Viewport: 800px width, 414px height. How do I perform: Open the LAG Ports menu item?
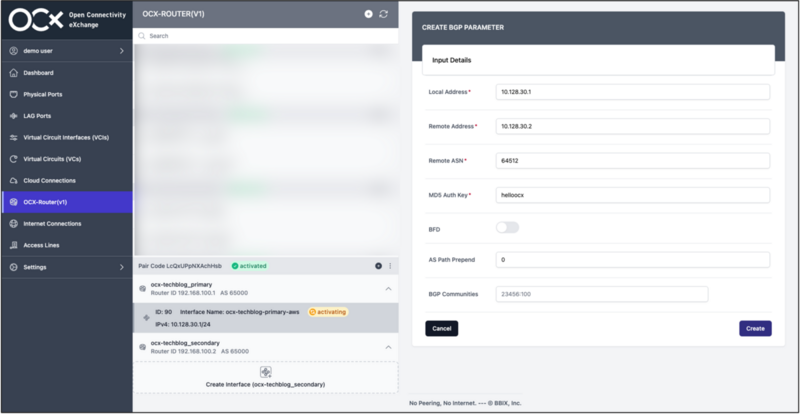(x=67, y=116)
